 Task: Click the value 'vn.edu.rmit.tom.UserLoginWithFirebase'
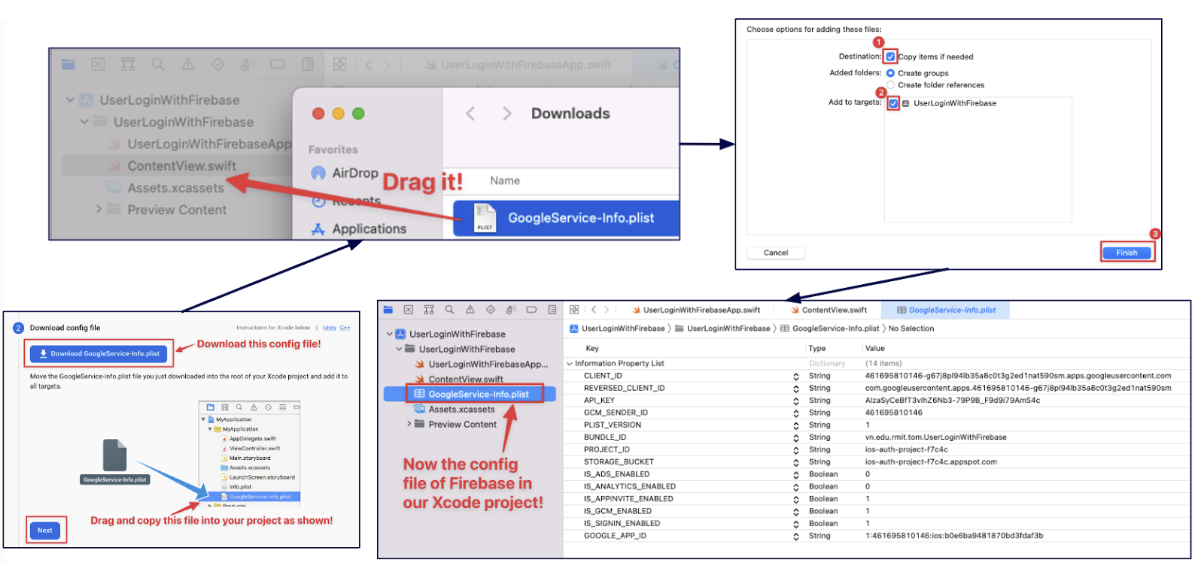[x=936, y=437]
